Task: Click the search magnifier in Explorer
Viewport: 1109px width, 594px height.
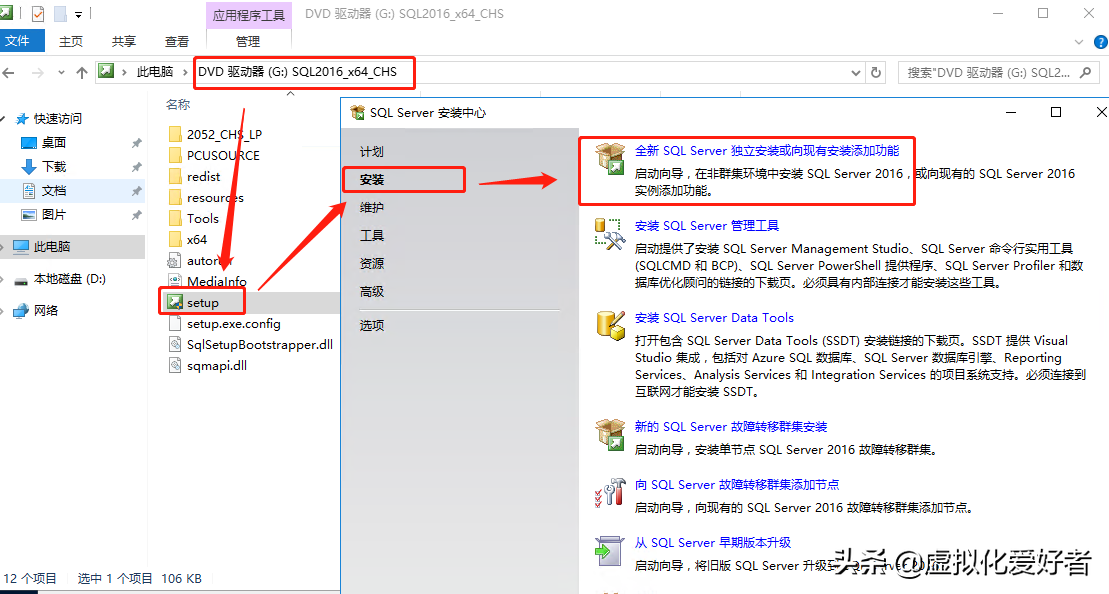Action: click(x=1086, y=72)
